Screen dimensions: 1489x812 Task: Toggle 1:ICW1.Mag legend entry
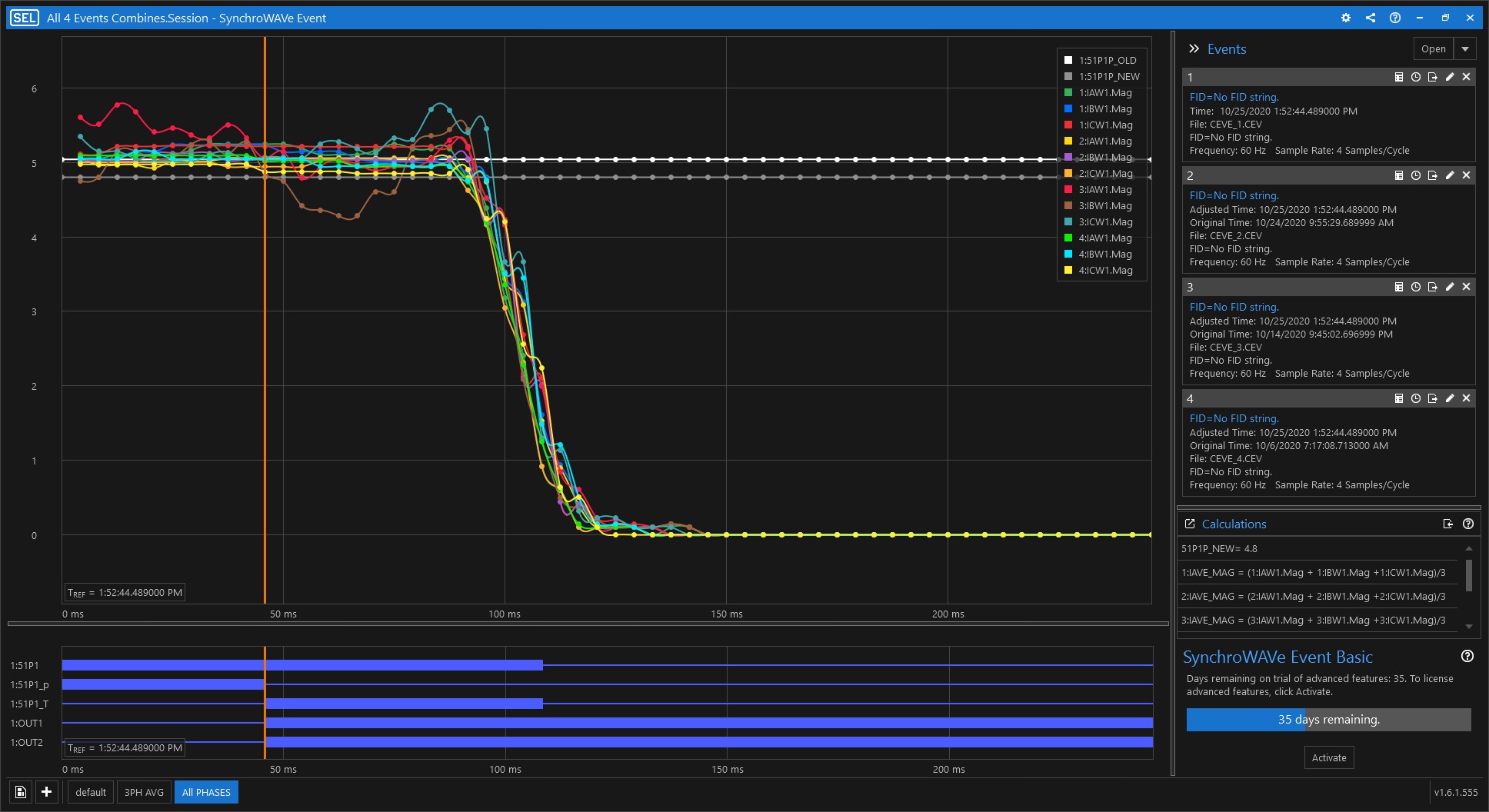[x=1098, y=125]
